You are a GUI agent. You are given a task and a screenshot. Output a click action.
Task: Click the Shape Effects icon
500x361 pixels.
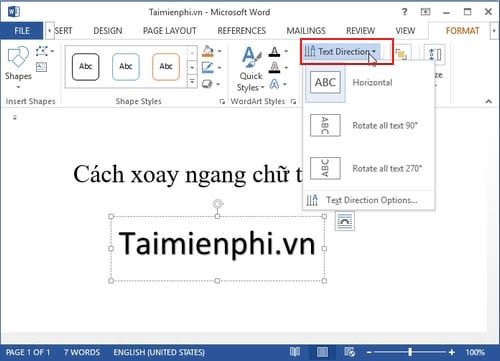(x=207, y=84)
